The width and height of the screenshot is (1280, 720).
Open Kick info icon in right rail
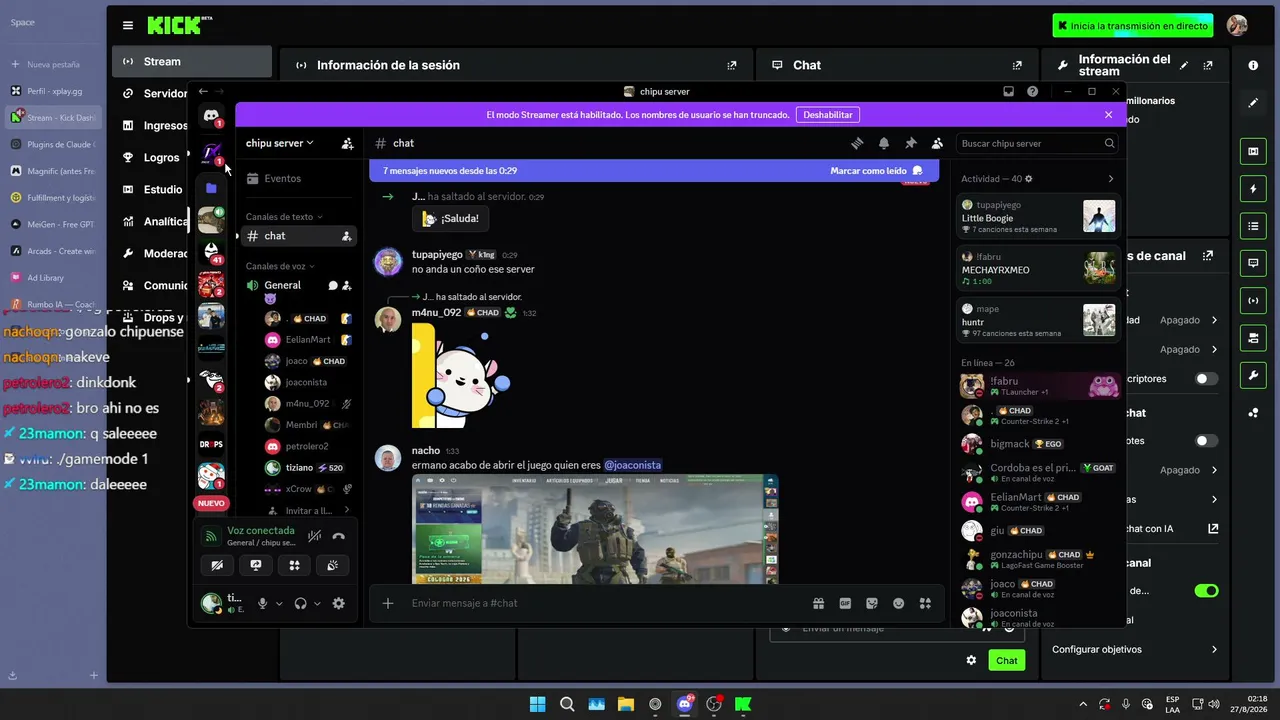coord(1253,65)
